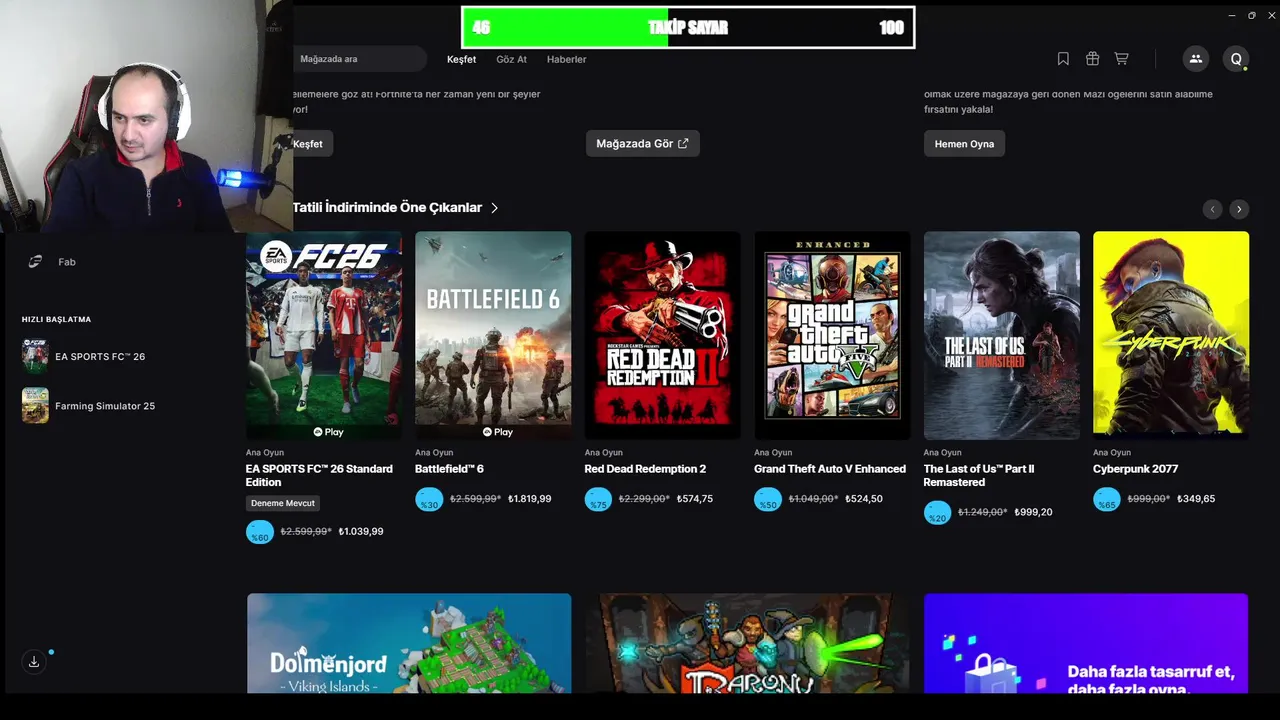Open The Last of Us Part II Remastered title
Viewport: 1280px width, 720px height.
(x=979, y=475)
